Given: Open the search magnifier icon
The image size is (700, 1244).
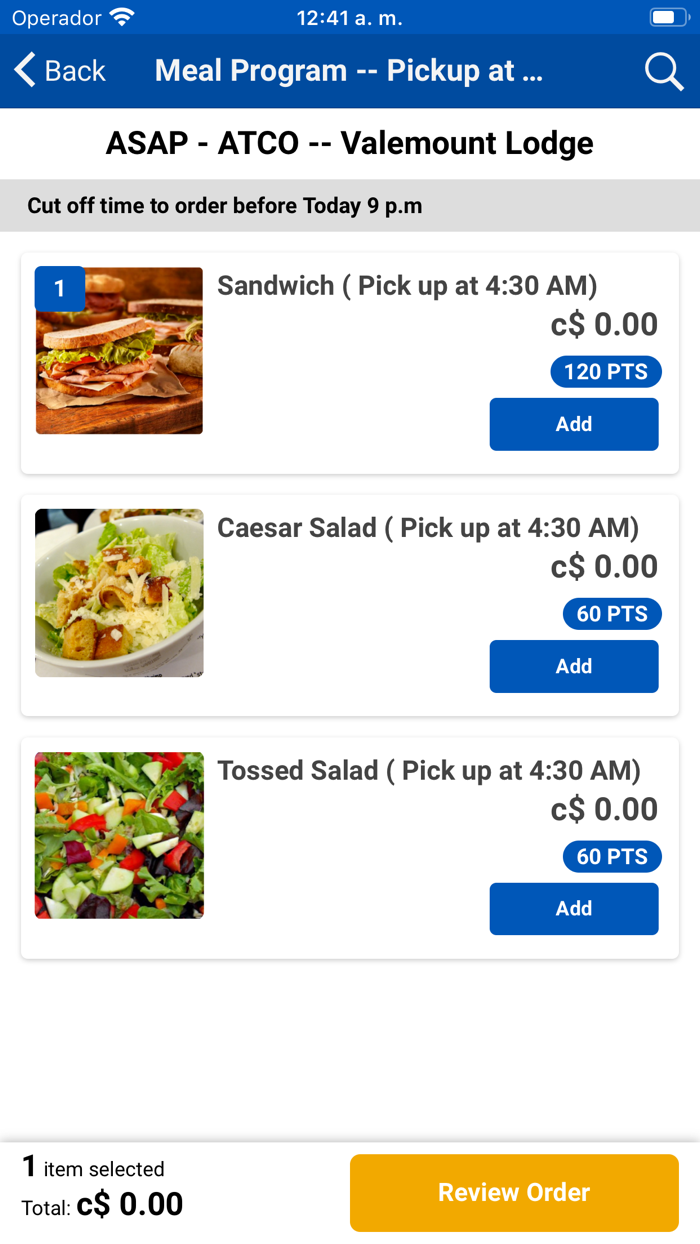Looking at the screenshot, I should click(x=663, y=71).
